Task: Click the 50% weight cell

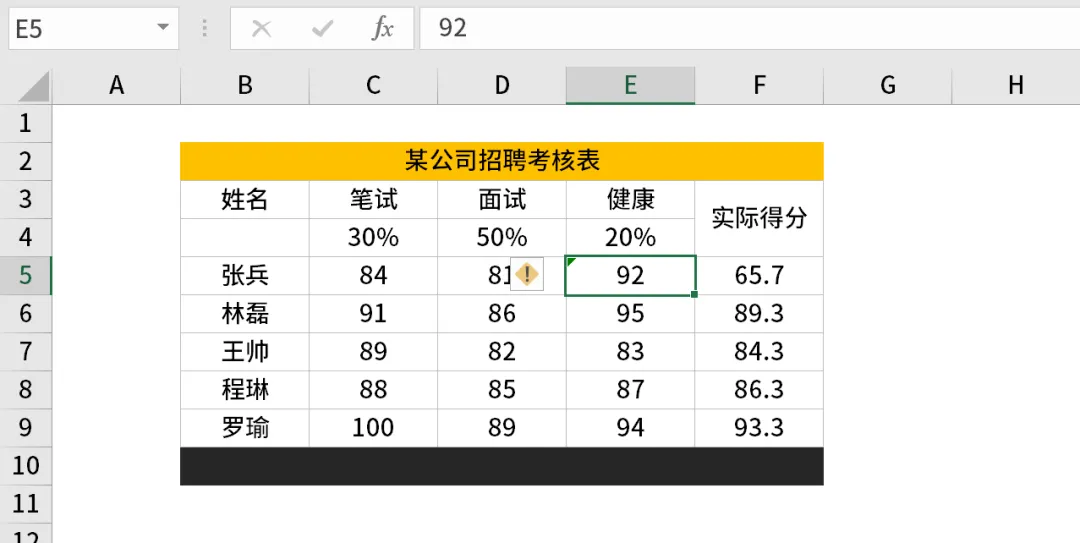Action: pyautogui.click(x=501, y=238)
